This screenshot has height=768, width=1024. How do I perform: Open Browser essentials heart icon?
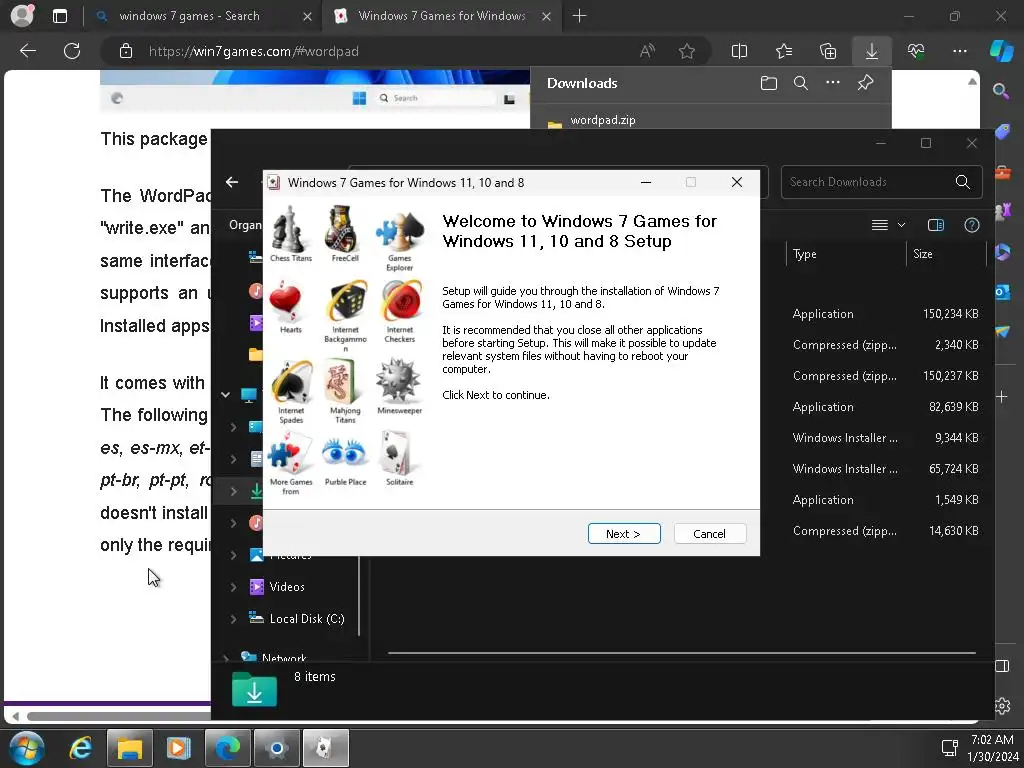tap(916, 51)
